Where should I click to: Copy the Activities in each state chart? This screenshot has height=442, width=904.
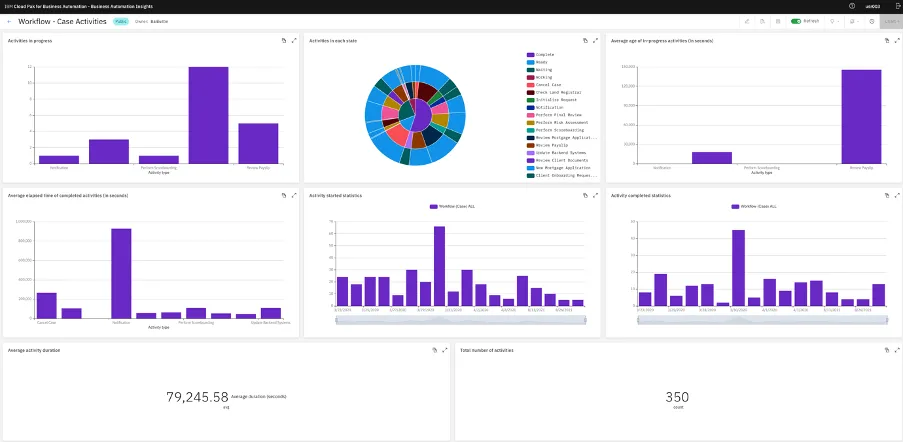pos(585,41)
